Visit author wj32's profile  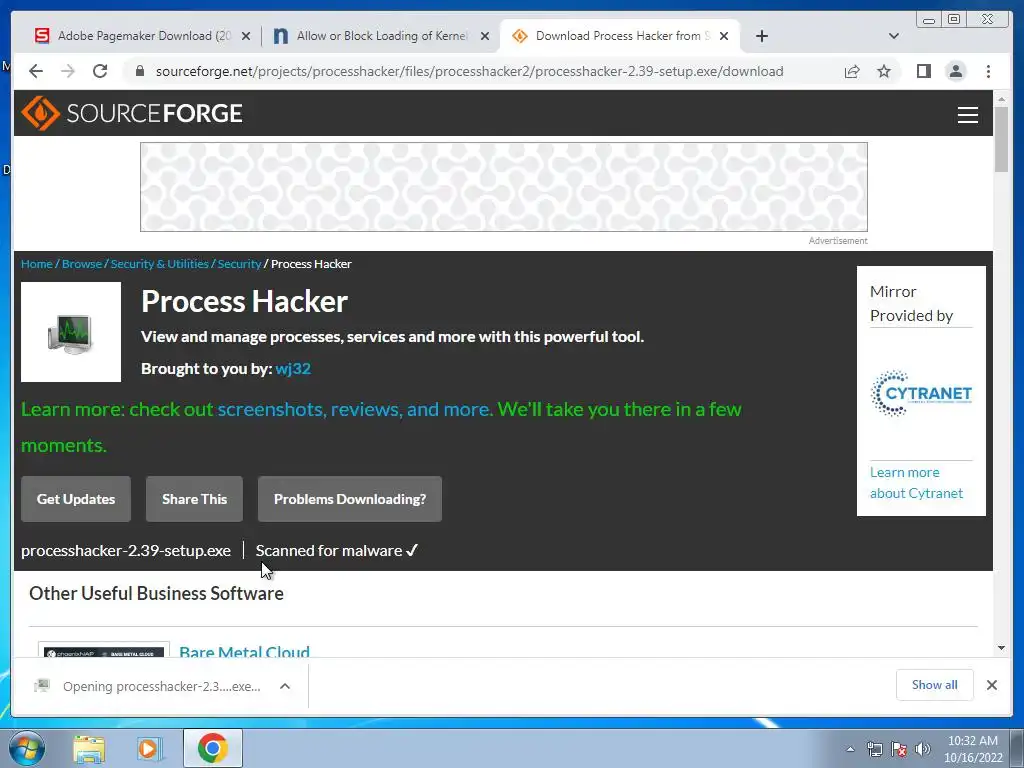(293, 368)
